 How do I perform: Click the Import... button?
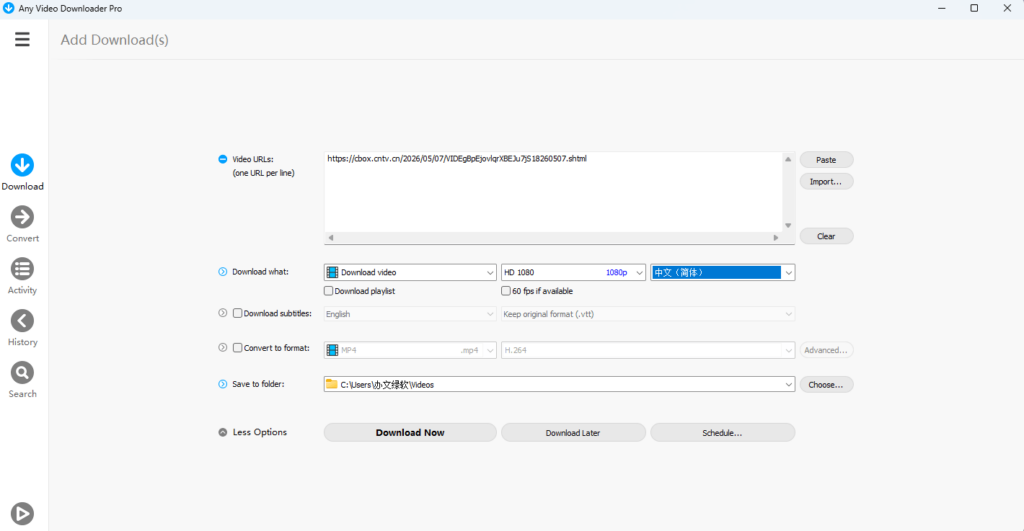coord(826,182)
